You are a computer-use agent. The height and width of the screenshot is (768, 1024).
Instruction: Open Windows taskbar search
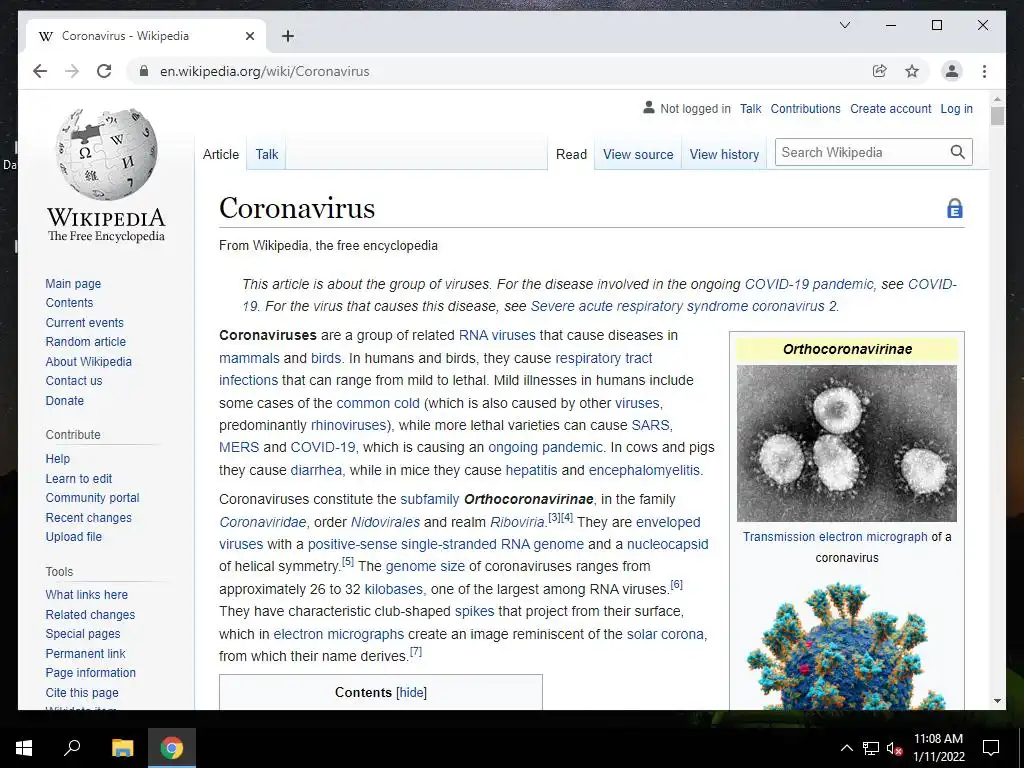72,748
